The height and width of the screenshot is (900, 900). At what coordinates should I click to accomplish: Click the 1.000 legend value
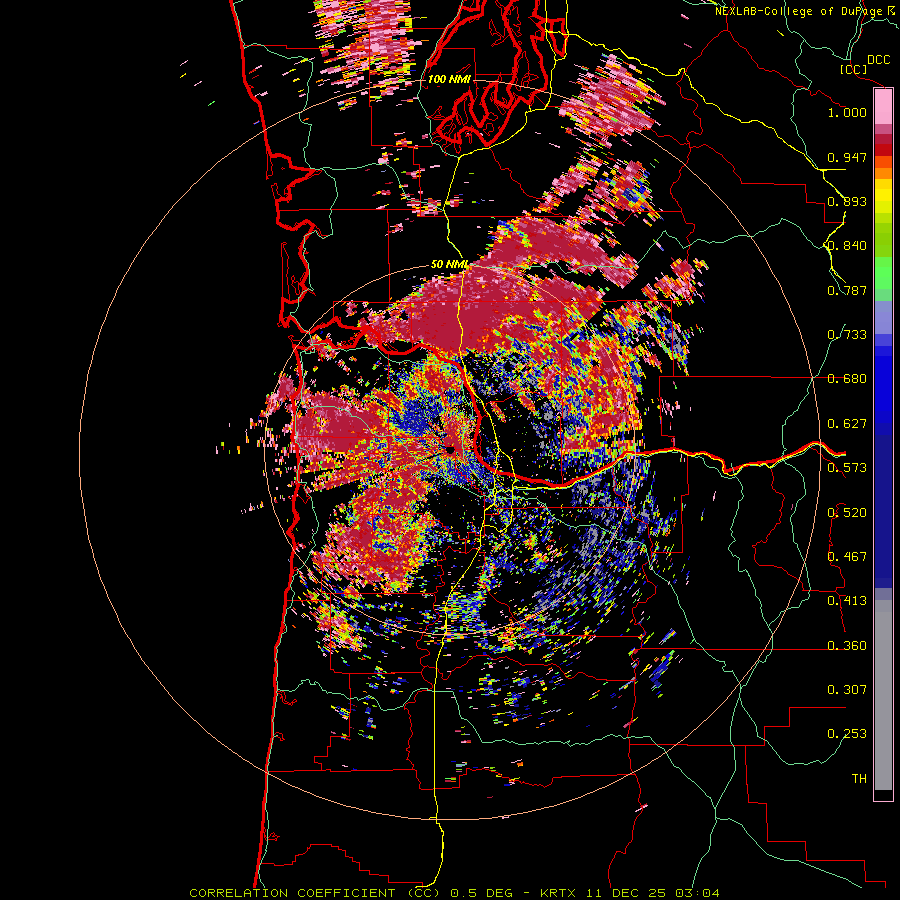pyautogui.click(x=847, y=112)
